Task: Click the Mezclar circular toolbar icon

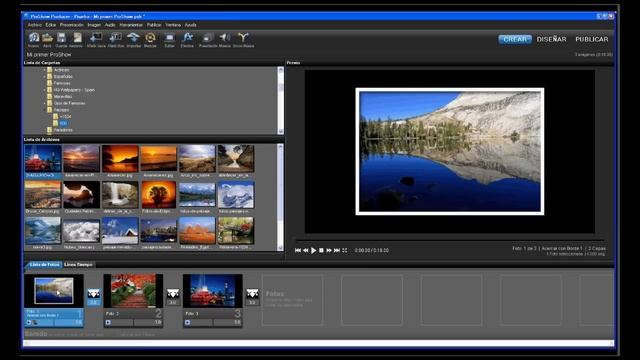Action: pyautogui.click(x=150, y=38)
